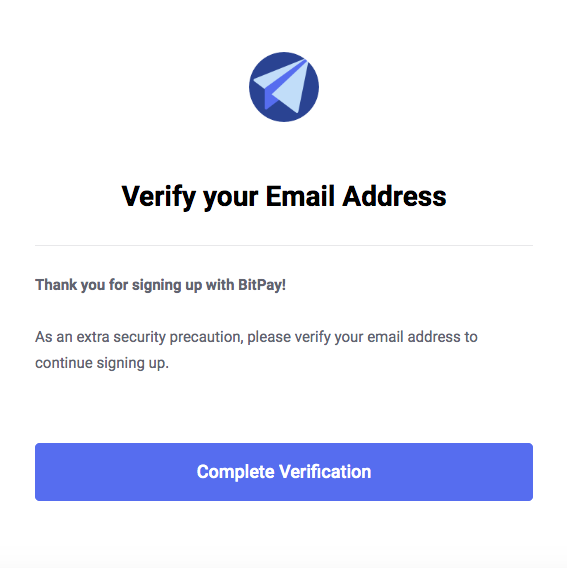This screenshot has width=567, height=568.
Task: Click the word precaution in the paragraph
Action: click(207, 338)
